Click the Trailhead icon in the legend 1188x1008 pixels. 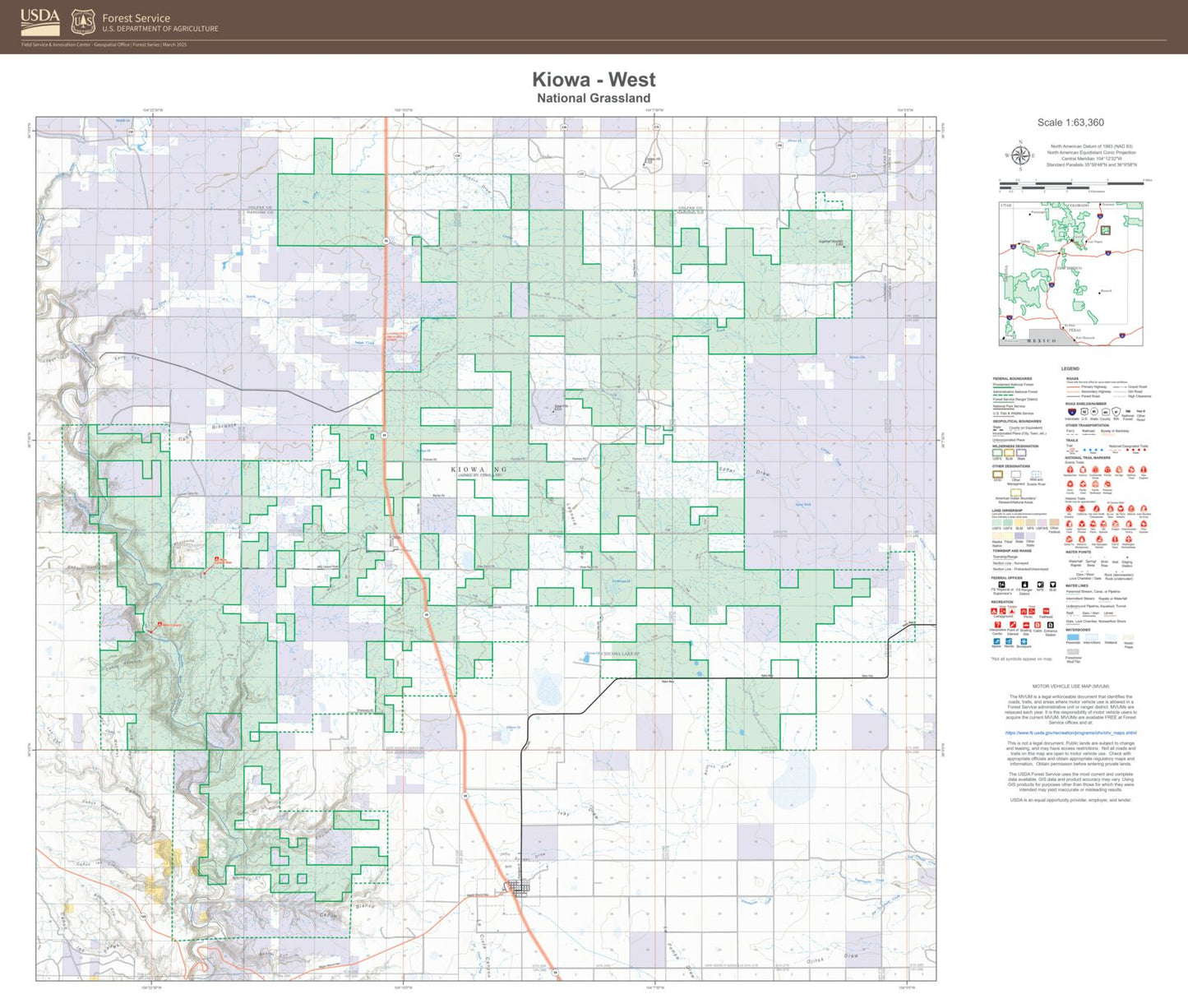click(x=1047, y=613)
